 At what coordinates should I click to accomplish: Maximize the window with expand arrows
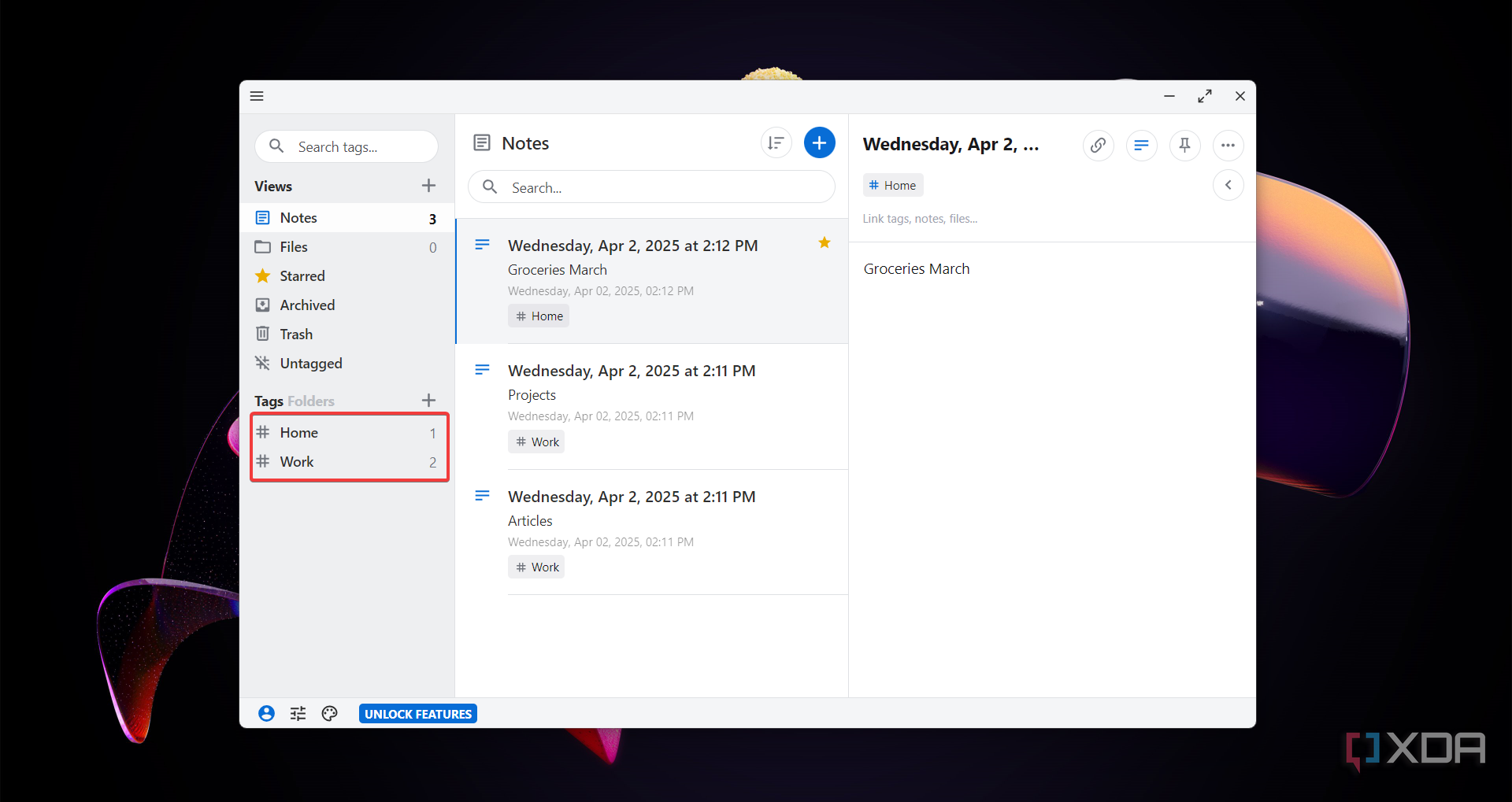1205,96
